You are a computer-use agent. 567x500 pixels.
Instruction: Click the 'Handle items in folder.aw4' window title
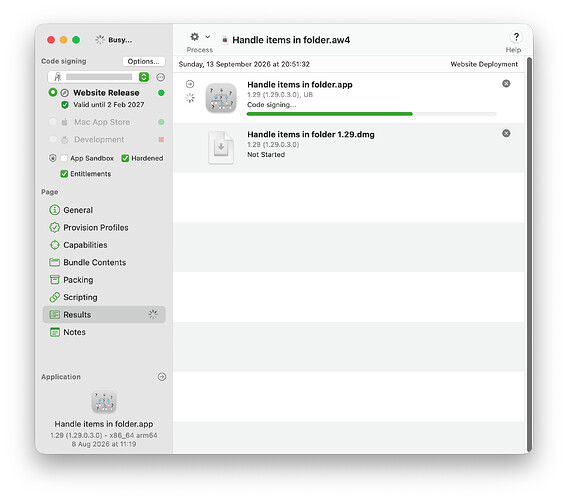click(x=291, y=40)
